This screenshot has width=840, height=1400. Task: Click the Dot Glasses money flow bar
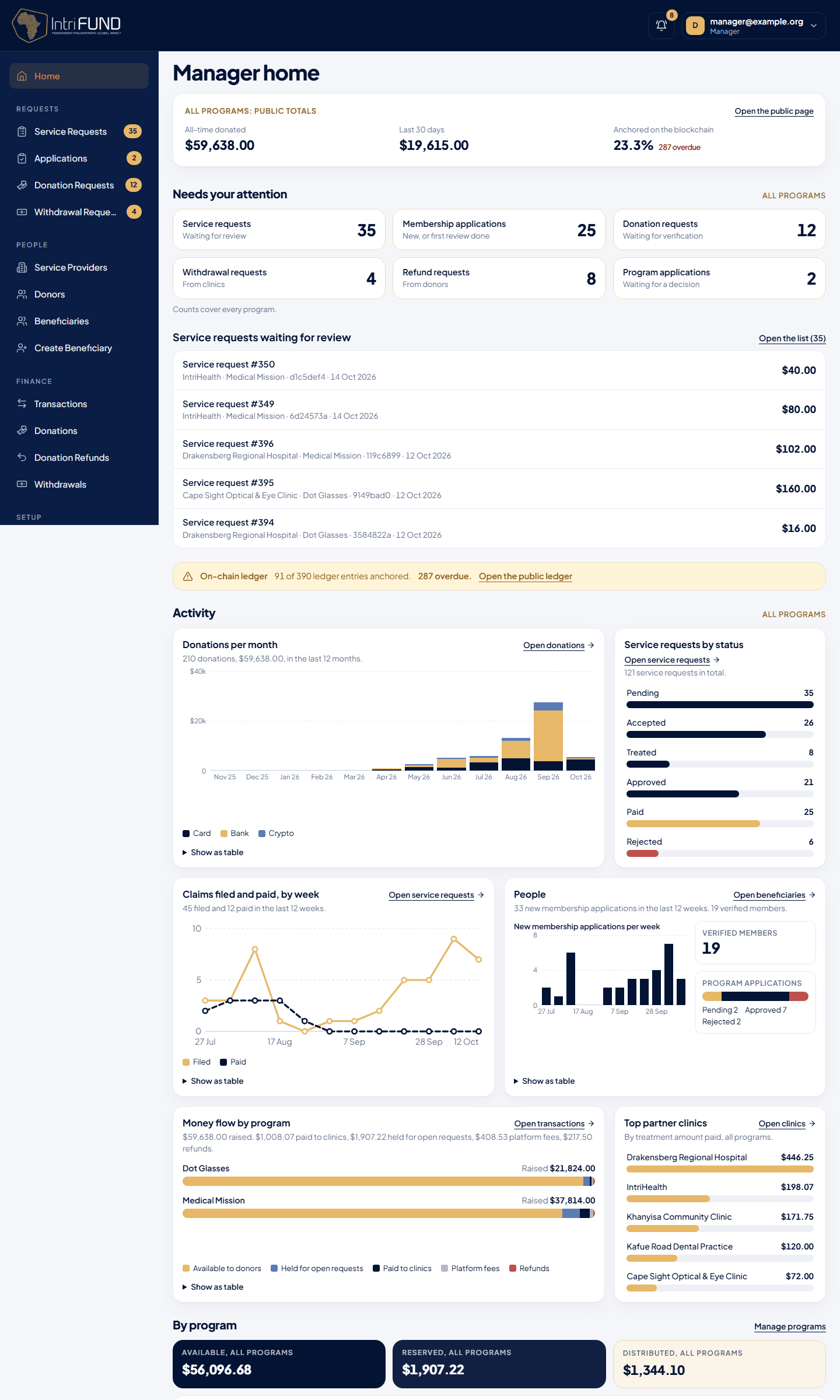tap(388, 1181)
